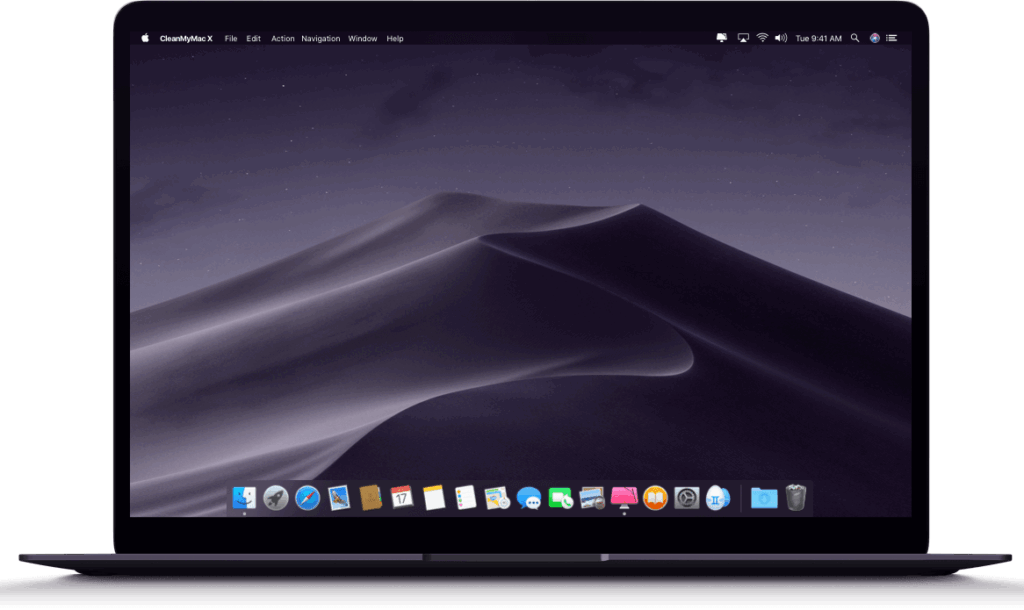Open FaceTime from the Dock
1024x610 pixels.
(560, 497)
